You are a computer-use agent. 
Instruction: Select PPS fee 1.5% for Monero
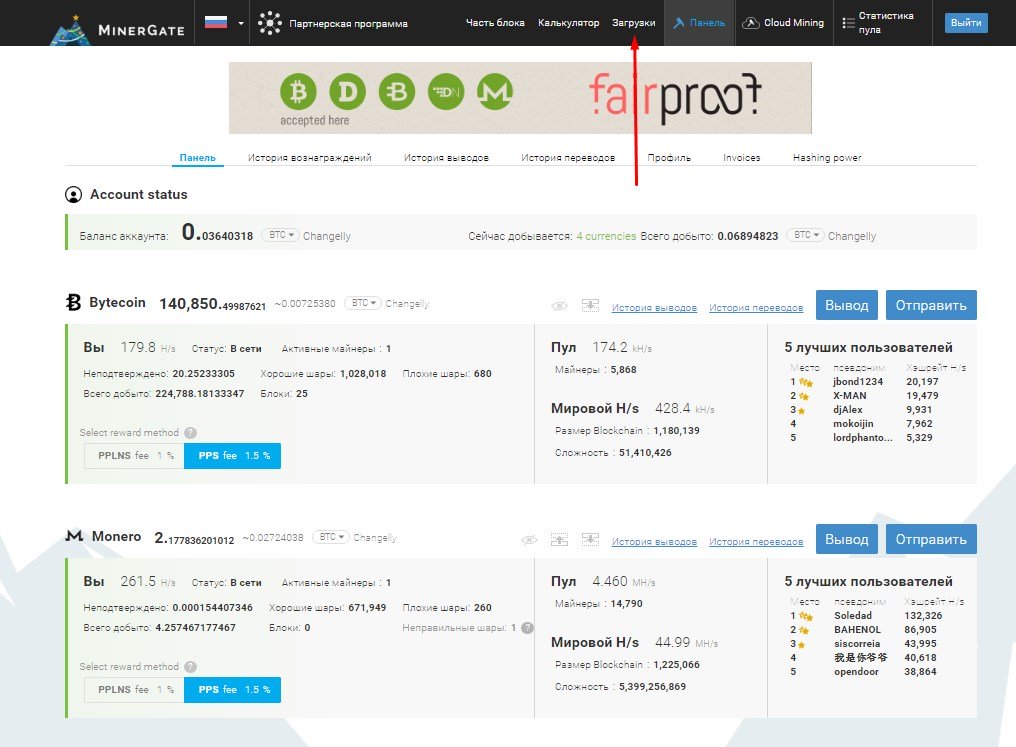point(233,689)
